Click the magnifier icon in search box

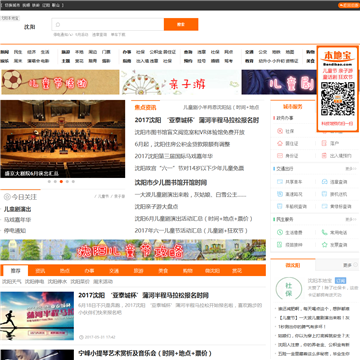[58, 24]
